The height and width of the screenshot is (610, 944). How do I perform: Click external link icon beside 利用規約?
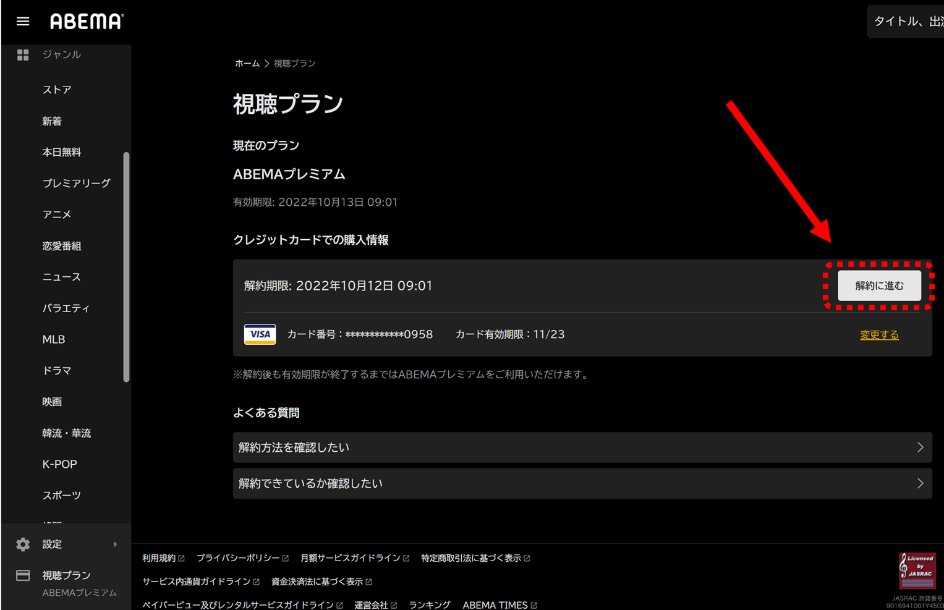(181, 558)
